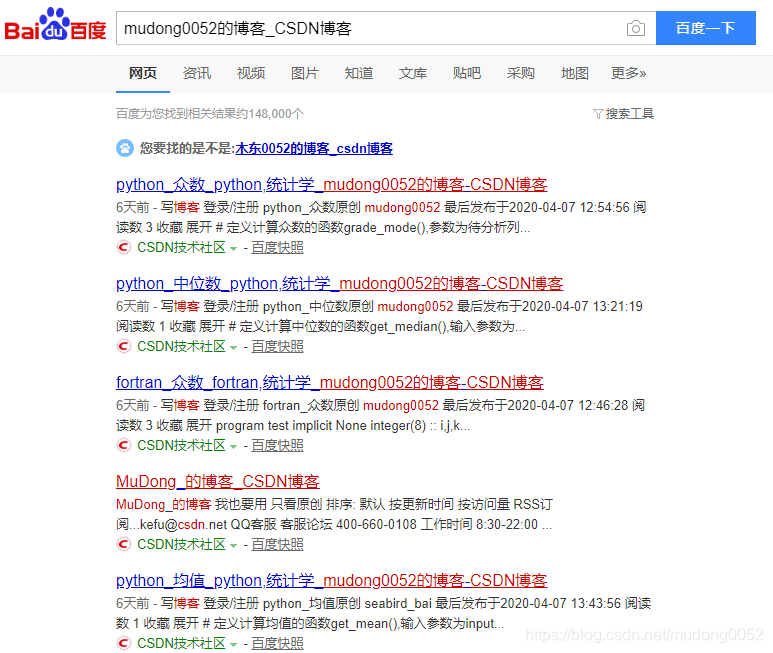
Task: Switch to the 文库 tab
Action: 413,73
